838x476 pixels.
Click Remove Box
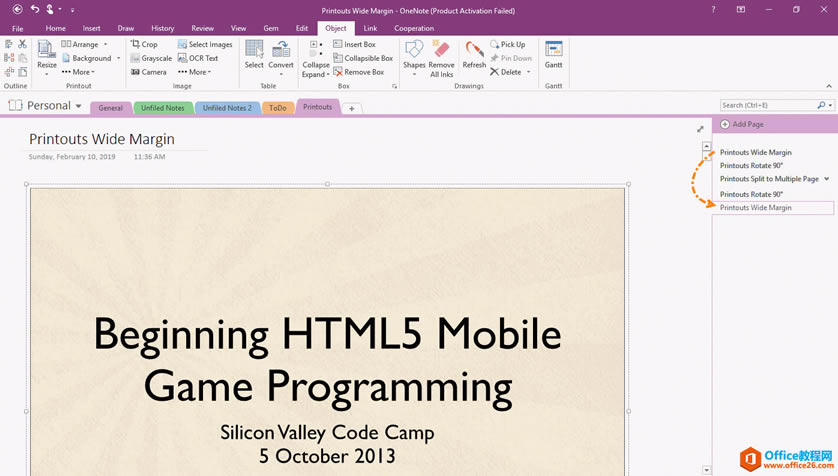pos(359,72)
